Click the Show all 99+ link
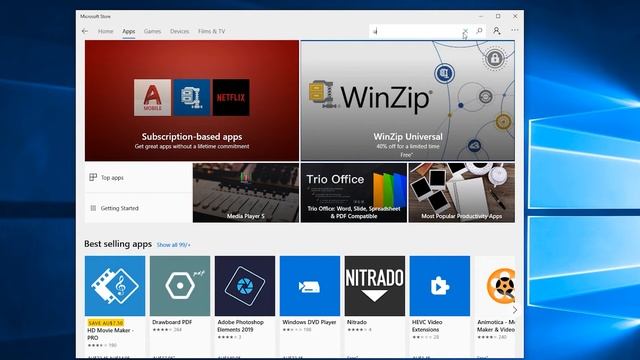Viewport: 640px width, 360px height. click(x=173, y=245)
